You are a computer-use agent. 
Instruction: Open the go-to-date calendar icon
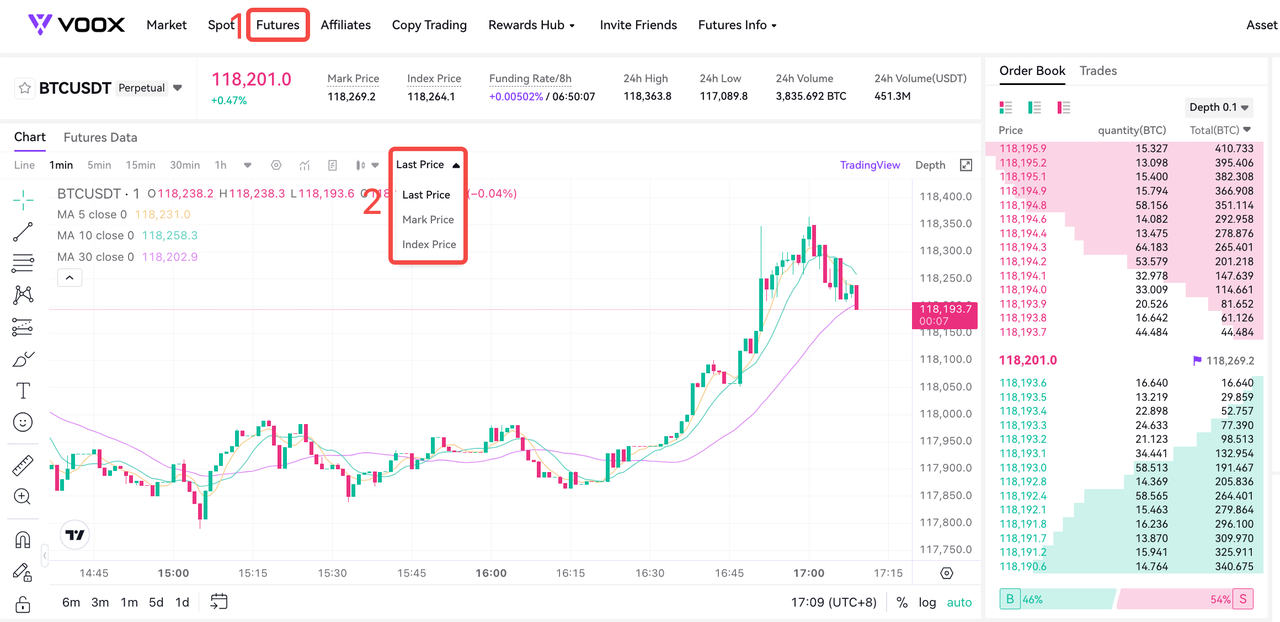tap(219, 602)
